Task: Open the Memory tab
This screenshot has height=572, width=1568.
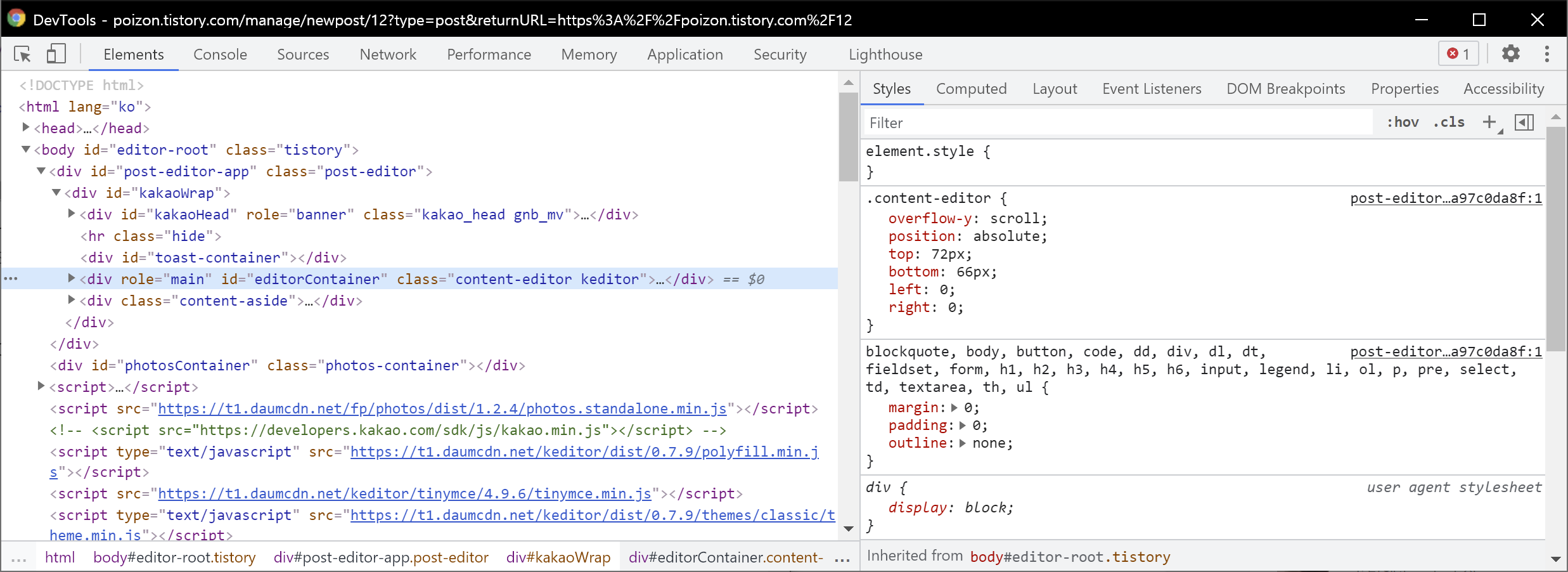Action: 589,55
